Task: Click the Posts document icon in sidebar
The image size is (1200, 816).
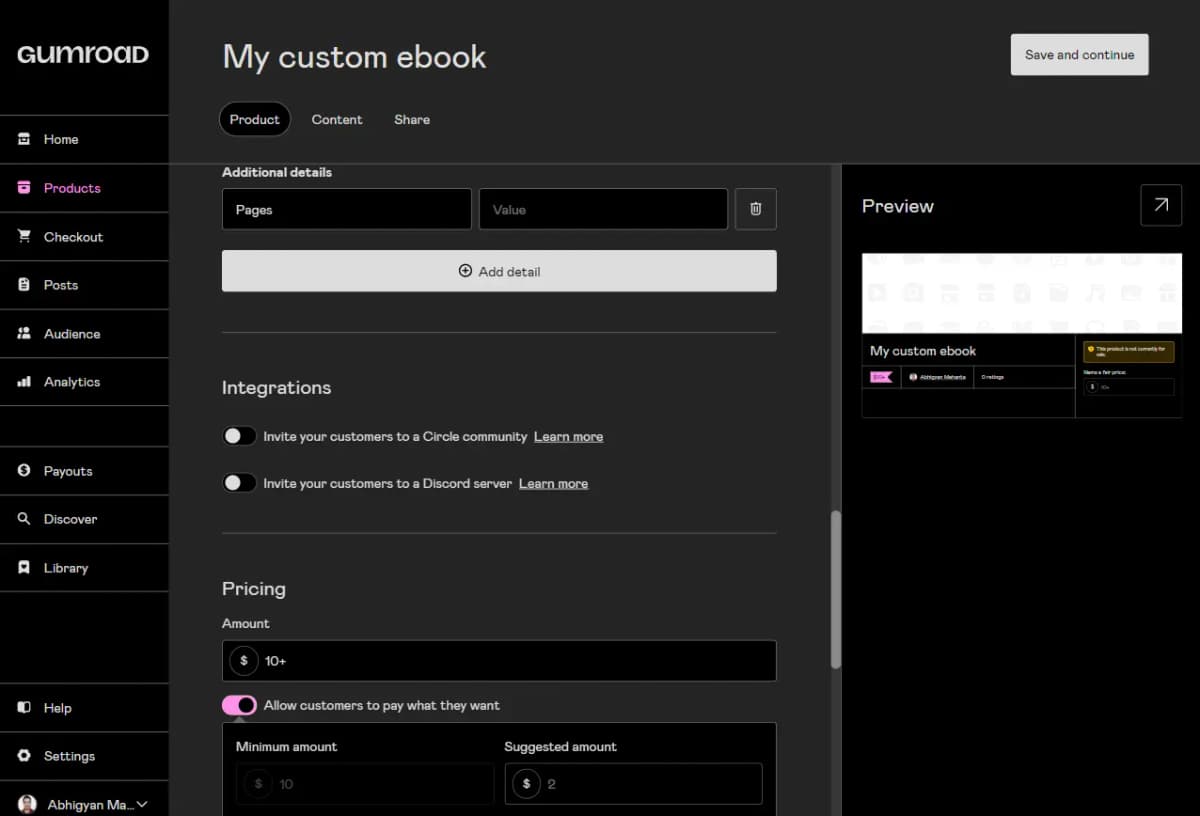Action: point(24,285)
